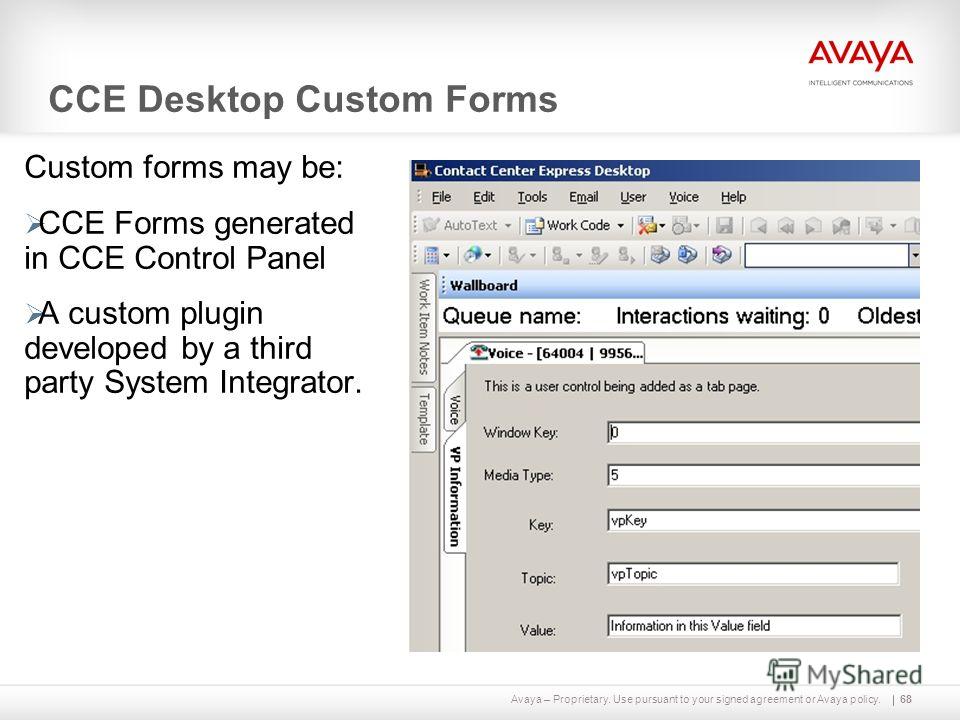Click "This is a user control" description text
The width and height of the screenshot is (960, 720).
621,386
